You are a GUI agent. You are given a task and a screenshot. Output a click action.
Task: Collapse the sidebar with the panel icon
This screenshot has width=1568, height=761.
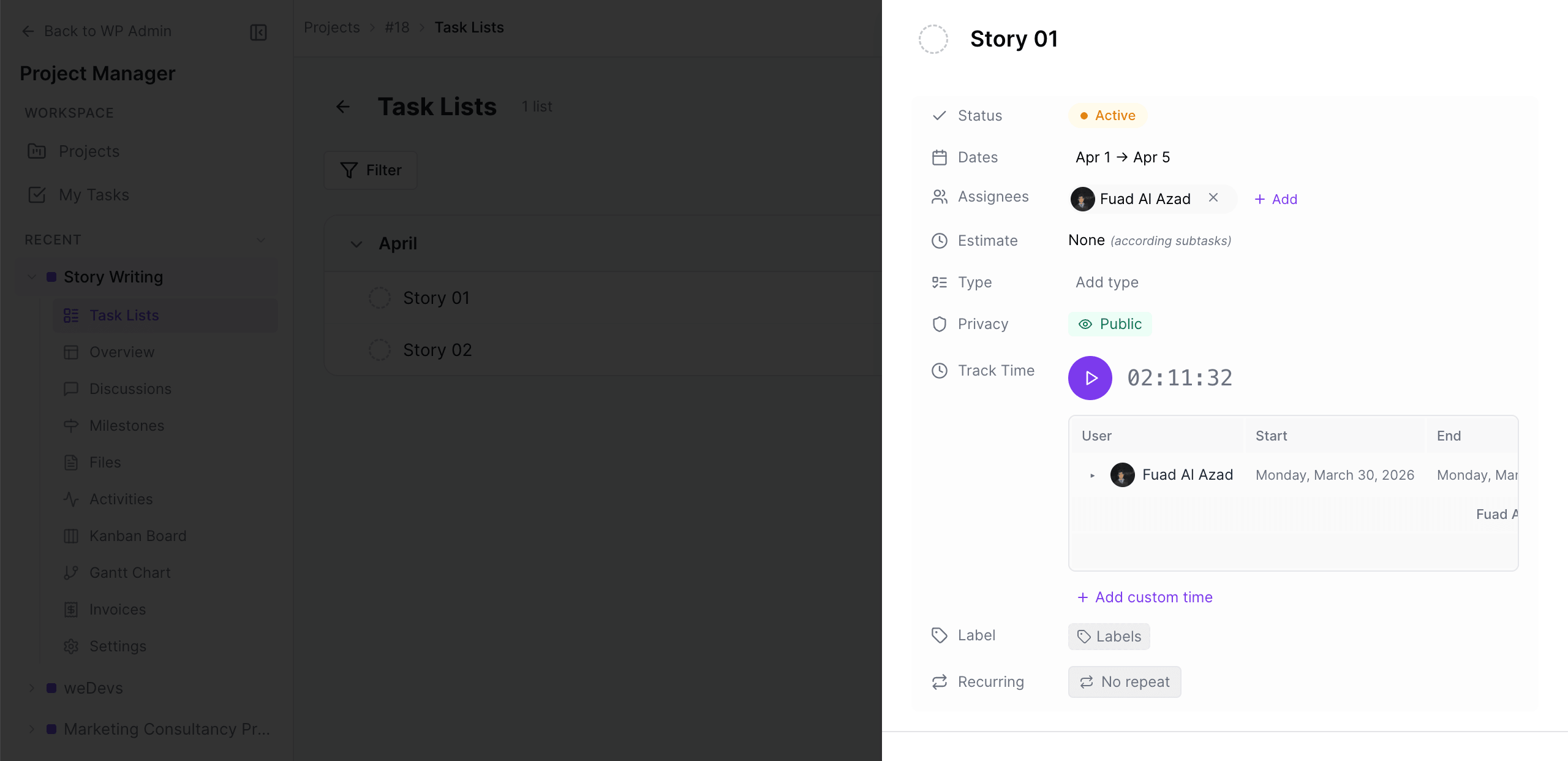pyautogui.click(x=258, y=32)
